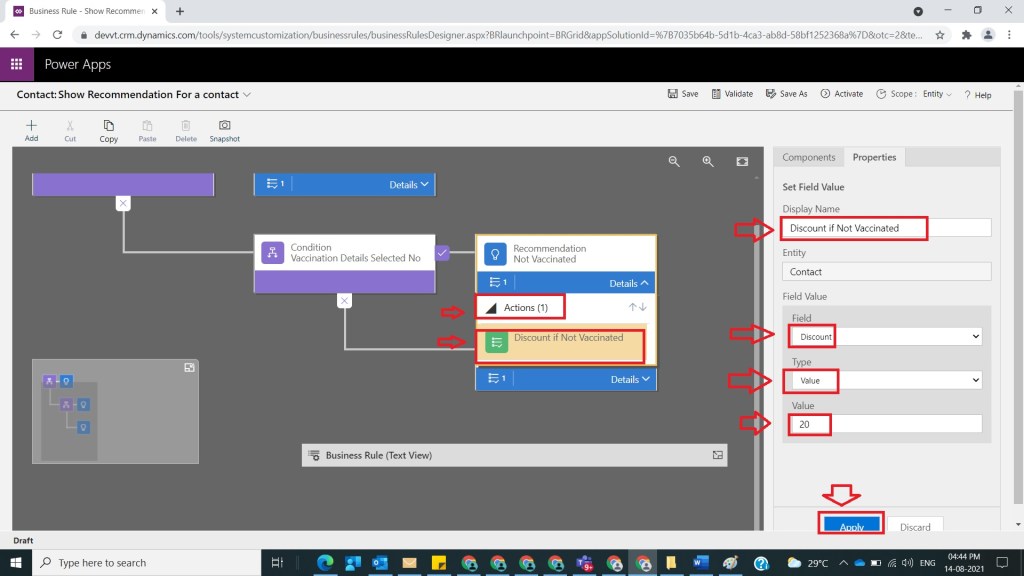The height and width of the screenshot is (576, 1024).
Task: Click into the Display Name text field
Action: click(886, 228)
